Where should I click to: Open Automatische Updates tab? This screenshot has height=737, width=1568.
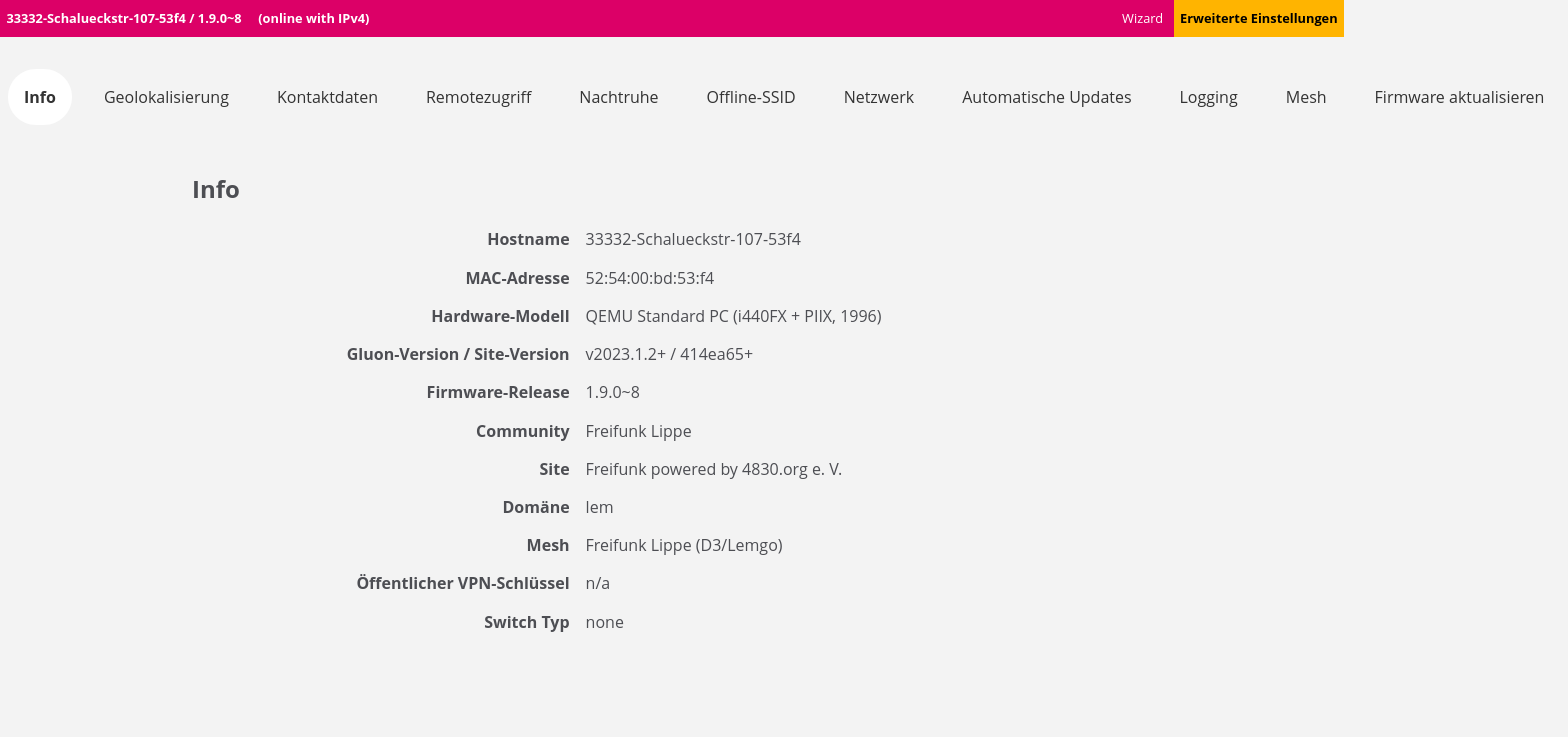[1047, 97]
